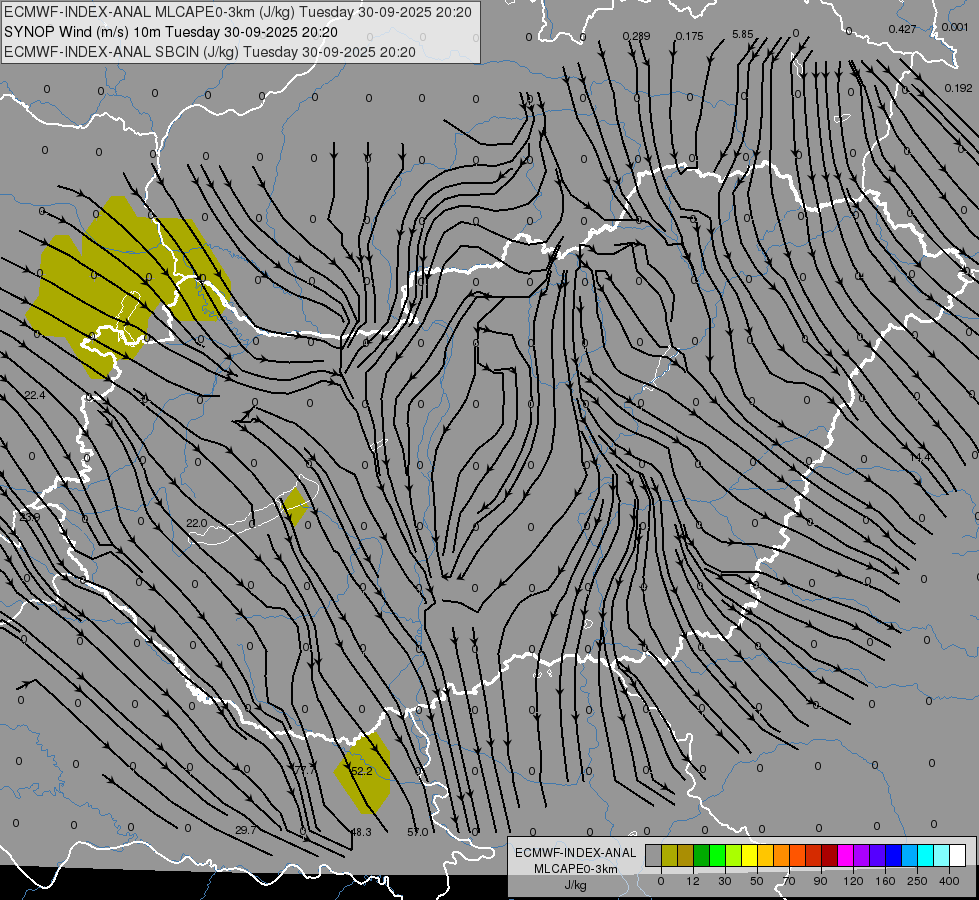Screen dimensions: 979x900
Task: Click the legend tick label 12
Action: click(692, 881)
